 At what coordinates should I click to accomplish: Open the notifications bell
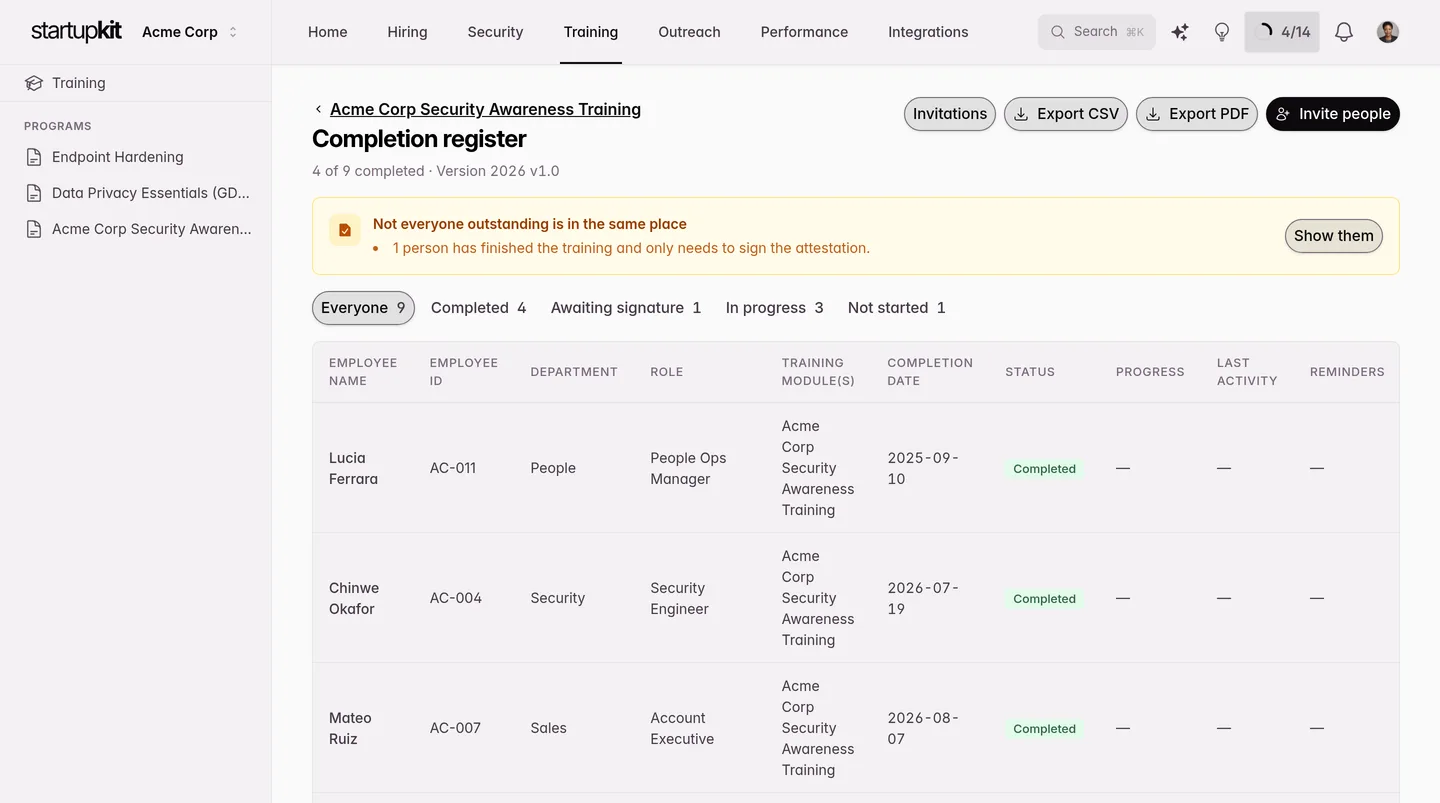tap(1344, 32)
